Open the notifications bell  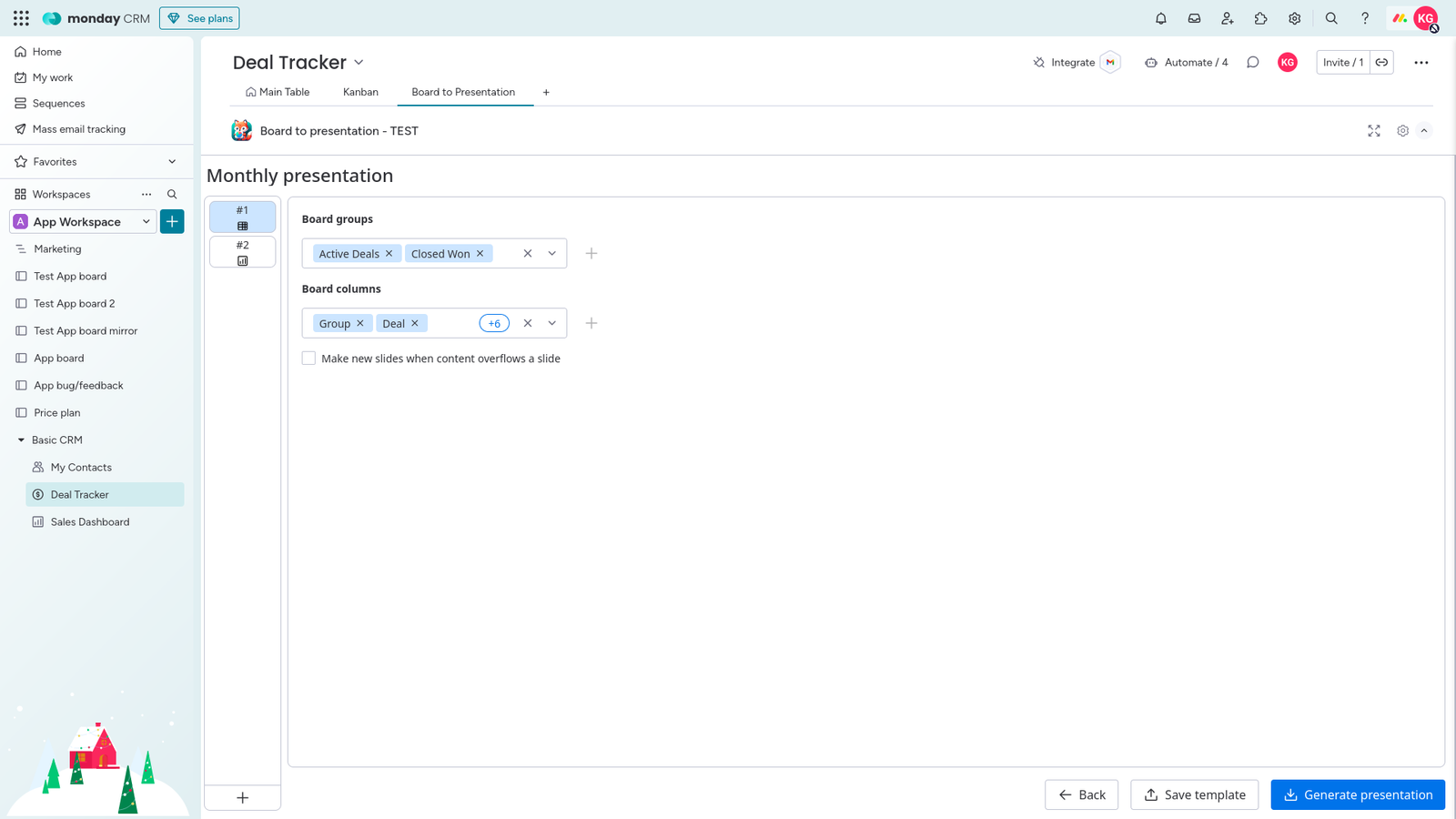pos(1160,18)
